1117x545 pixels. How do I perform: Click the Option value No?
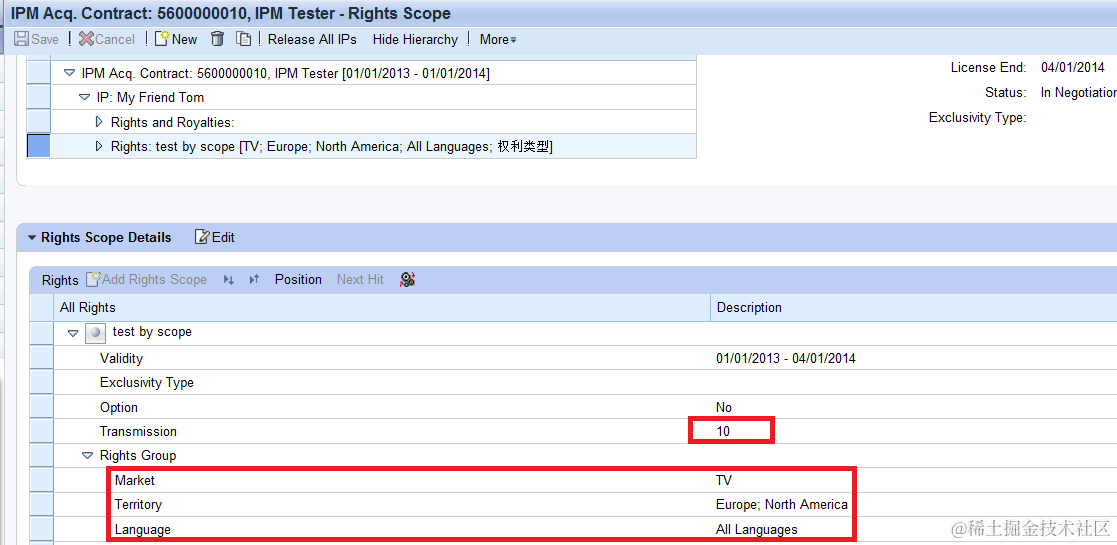[x=724, y=408]
